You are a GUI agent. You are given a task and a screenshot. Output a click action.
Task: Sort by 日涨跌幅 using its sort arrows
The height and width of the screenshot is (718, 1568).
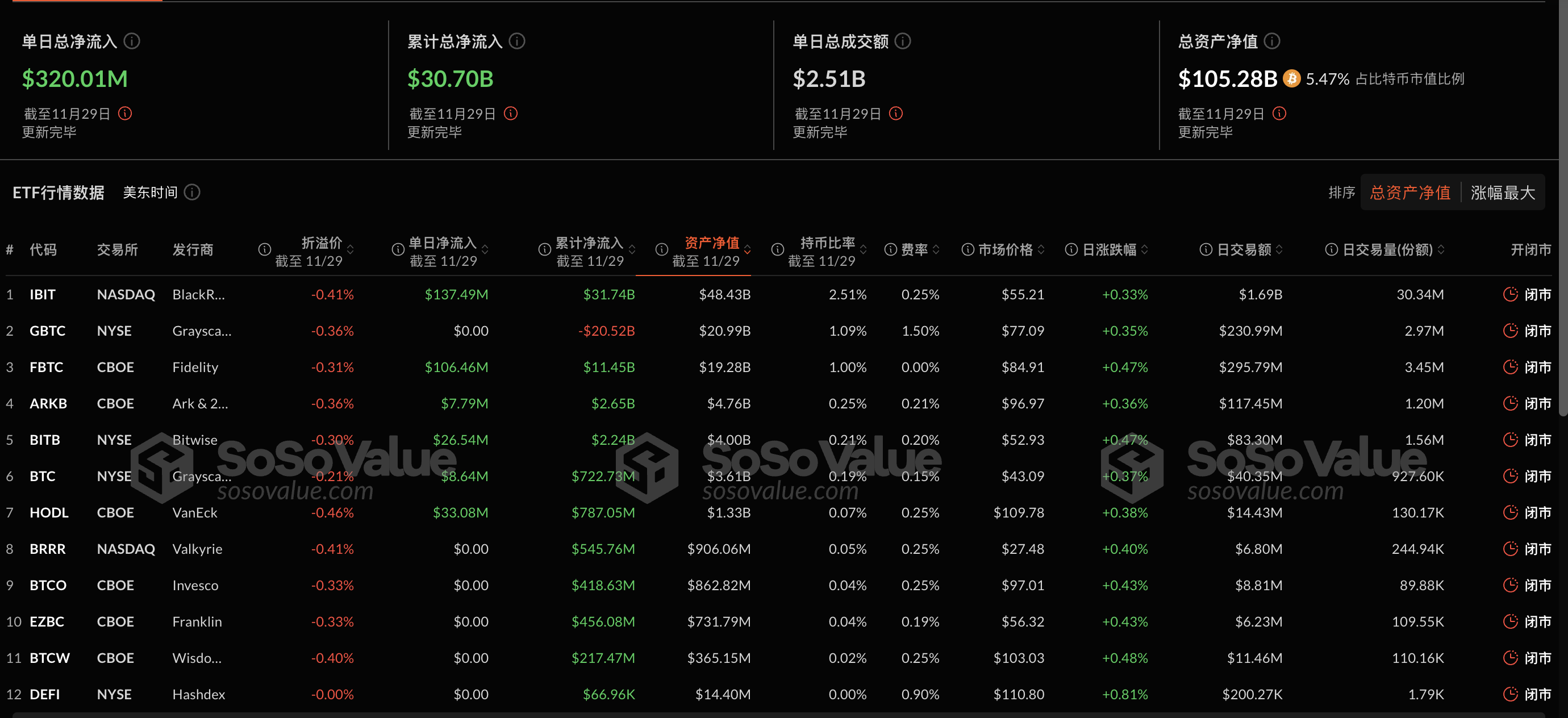(1144, 249)
